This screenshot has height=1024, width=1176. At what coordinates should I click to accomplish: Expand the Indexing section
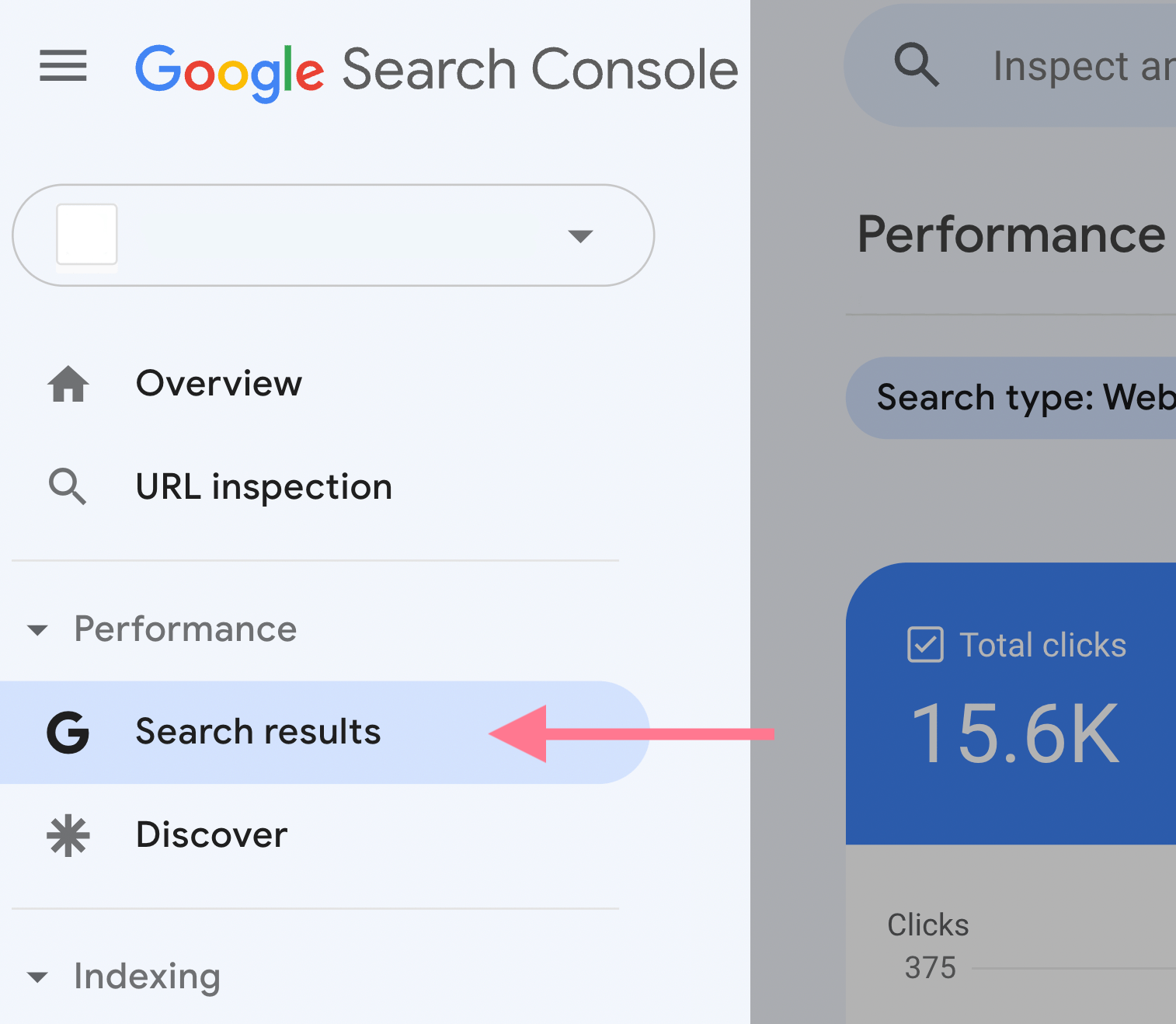37,977
